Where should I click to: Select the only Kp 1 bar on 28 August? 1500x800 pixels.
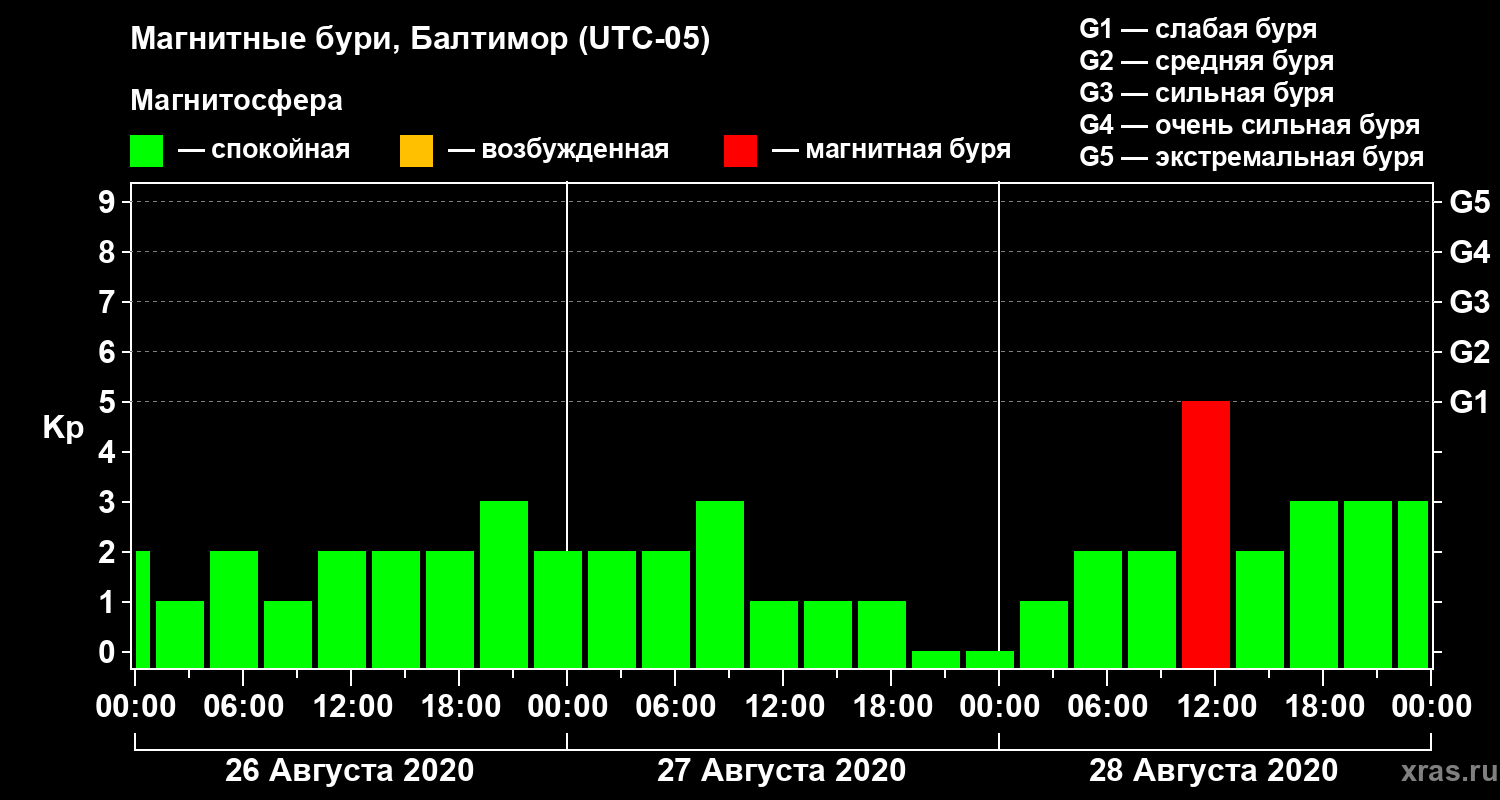[x=1044, y=635]
